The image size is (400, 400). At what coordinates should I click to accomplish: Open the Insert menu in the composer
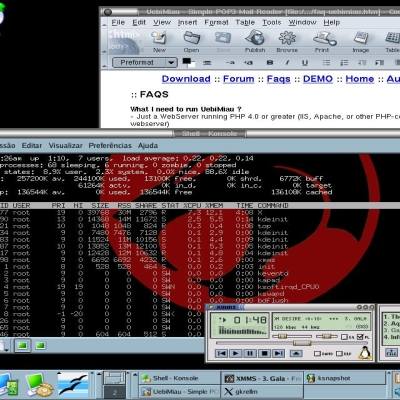(187, 22)
